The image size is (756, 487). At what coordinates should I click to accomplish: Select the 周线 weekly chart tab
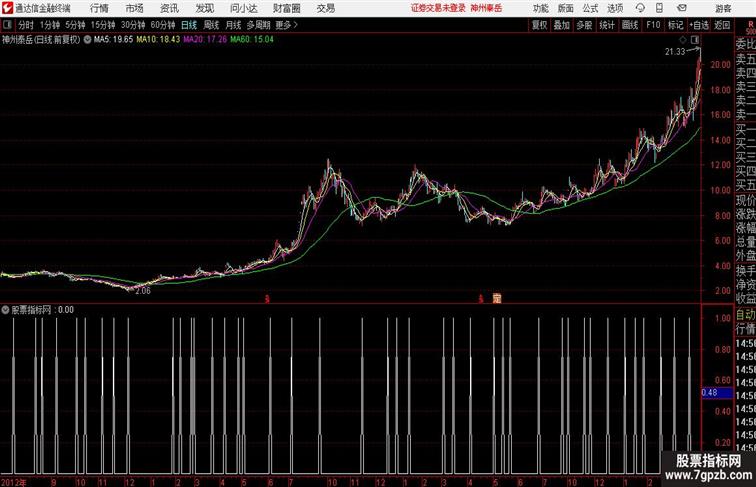coord(211,25)
